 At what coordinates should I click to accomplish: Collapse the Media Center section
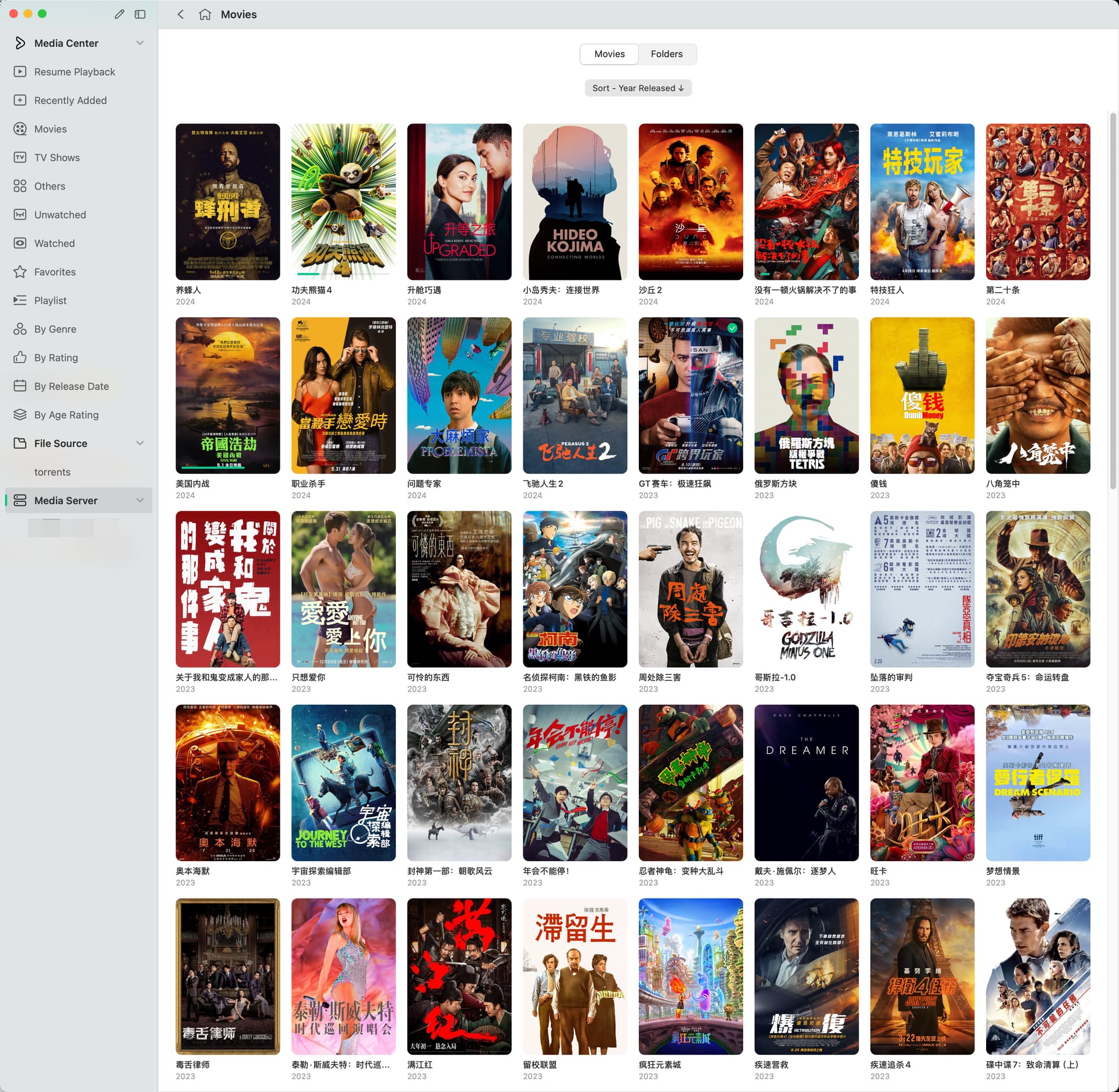pyautogui.click(x=140, y=43)
